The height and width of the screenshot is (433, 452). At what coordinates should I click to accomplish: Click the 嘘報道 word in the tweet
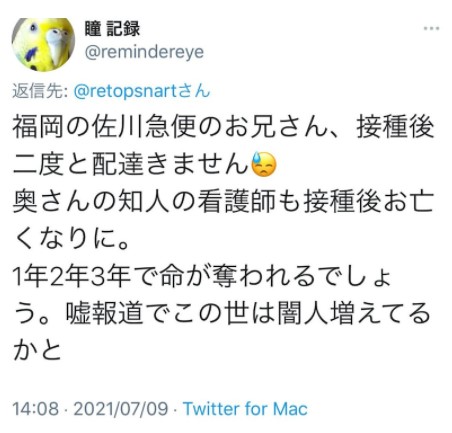(x=105, y=314)
